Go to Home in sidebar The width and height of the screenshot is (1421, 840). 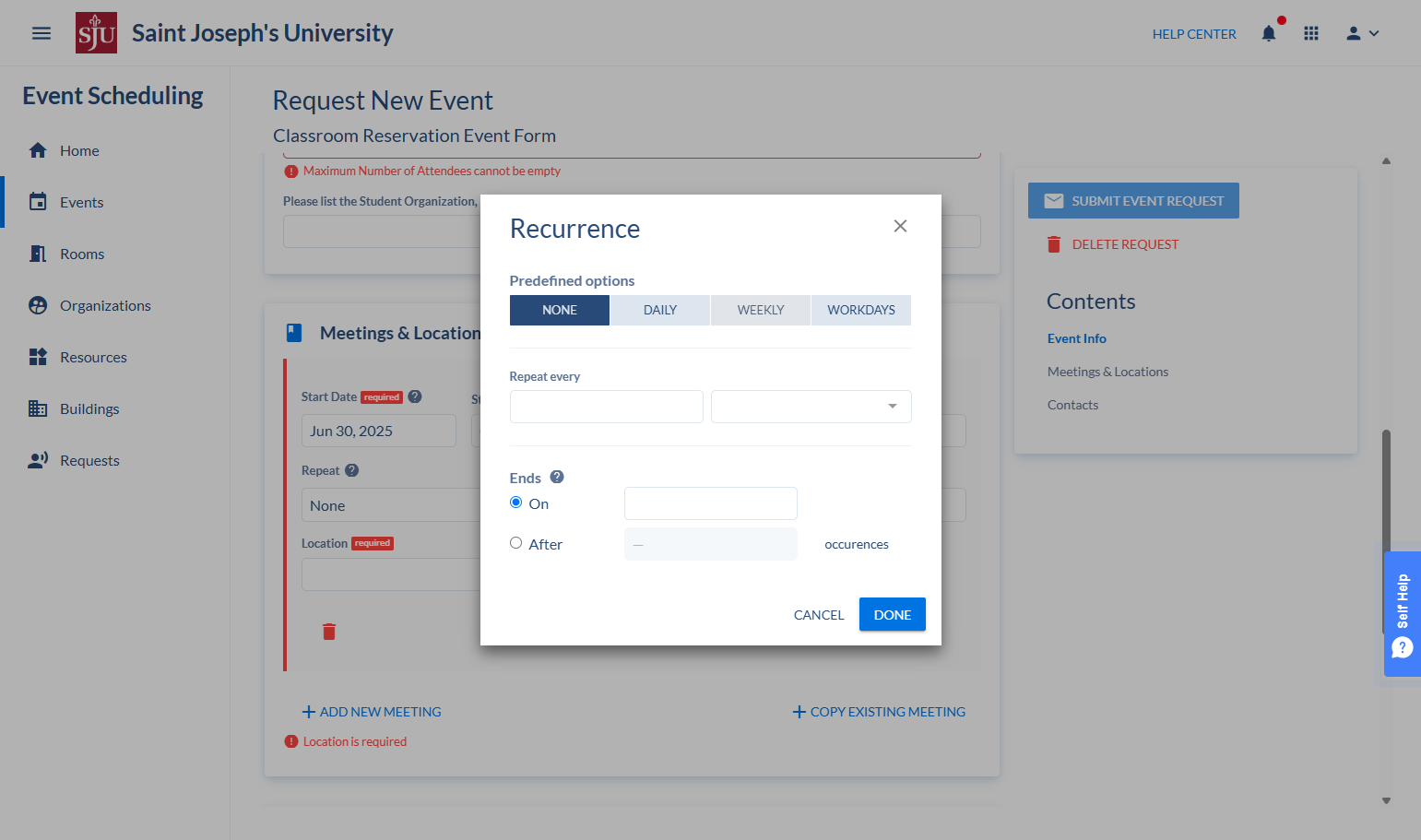click(79, 150)
